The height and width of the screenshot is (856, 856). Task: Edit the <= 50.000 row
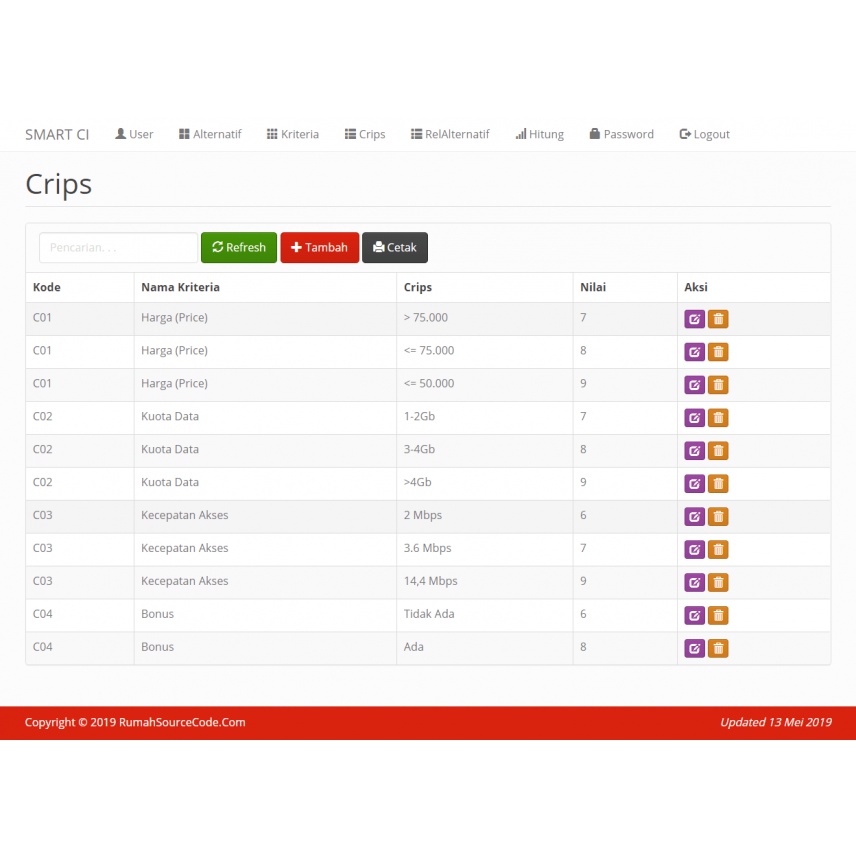pyautogui.click(x=694, y=385)
